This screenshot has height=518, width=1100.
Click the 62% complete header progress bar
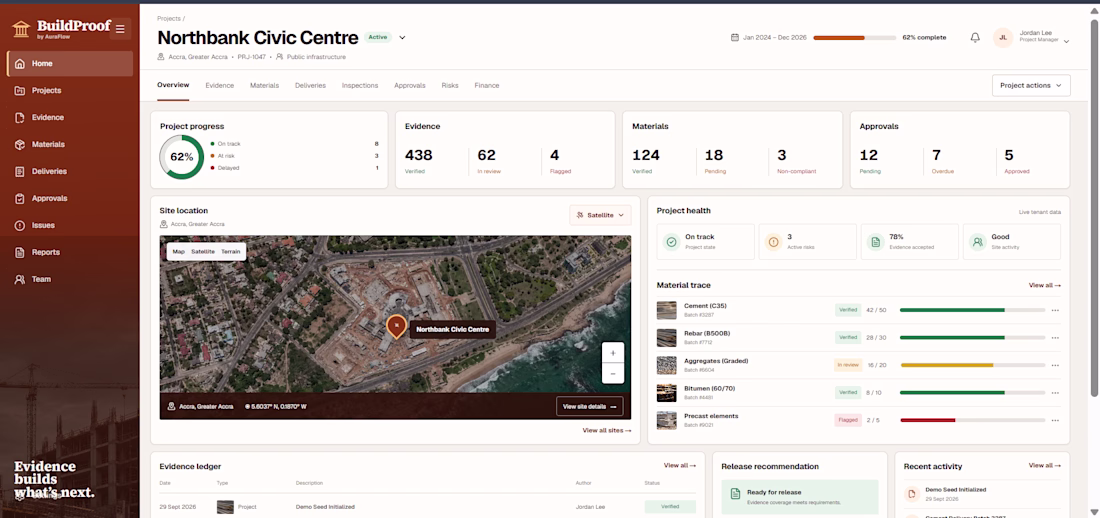[x=854, y=38]
